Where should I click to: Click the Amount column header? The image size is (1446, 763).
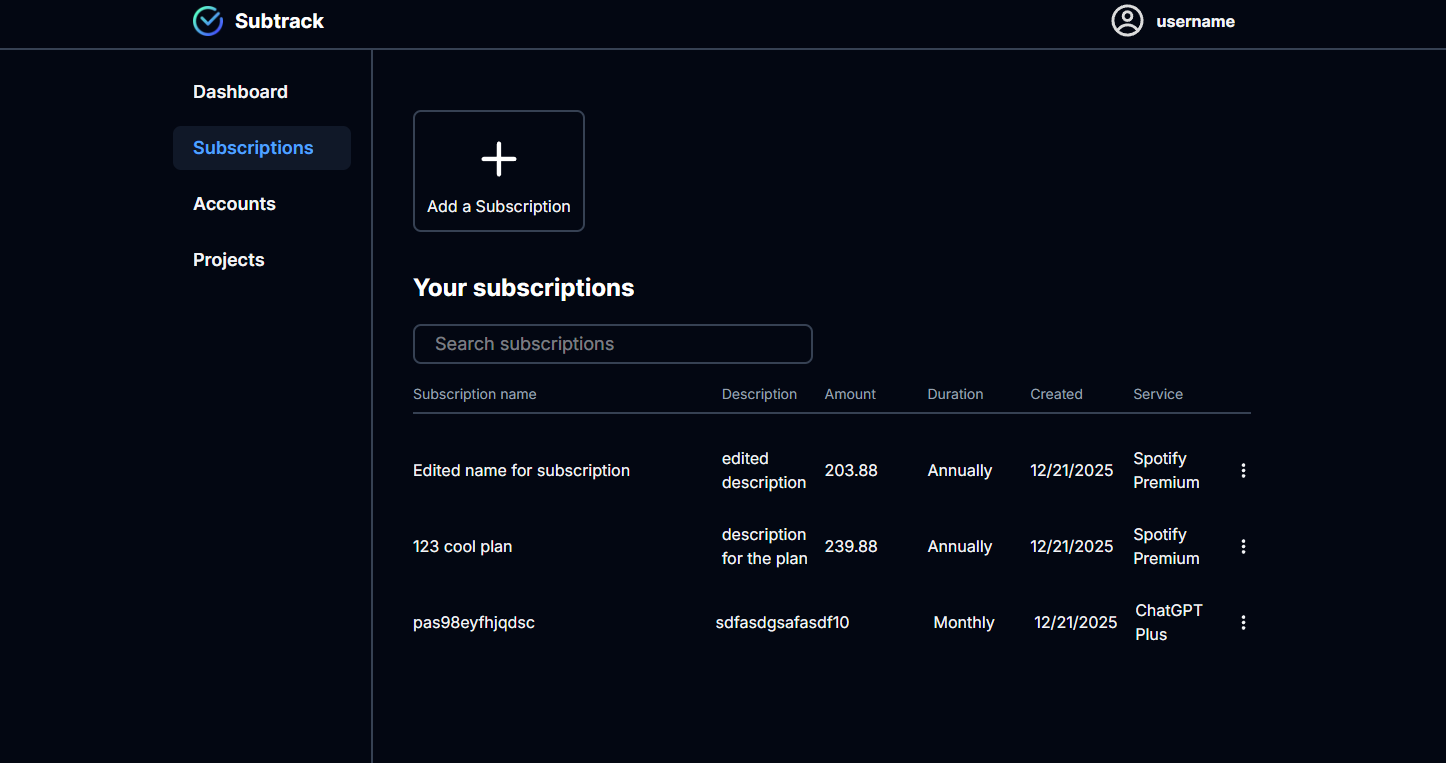[850, 394]
